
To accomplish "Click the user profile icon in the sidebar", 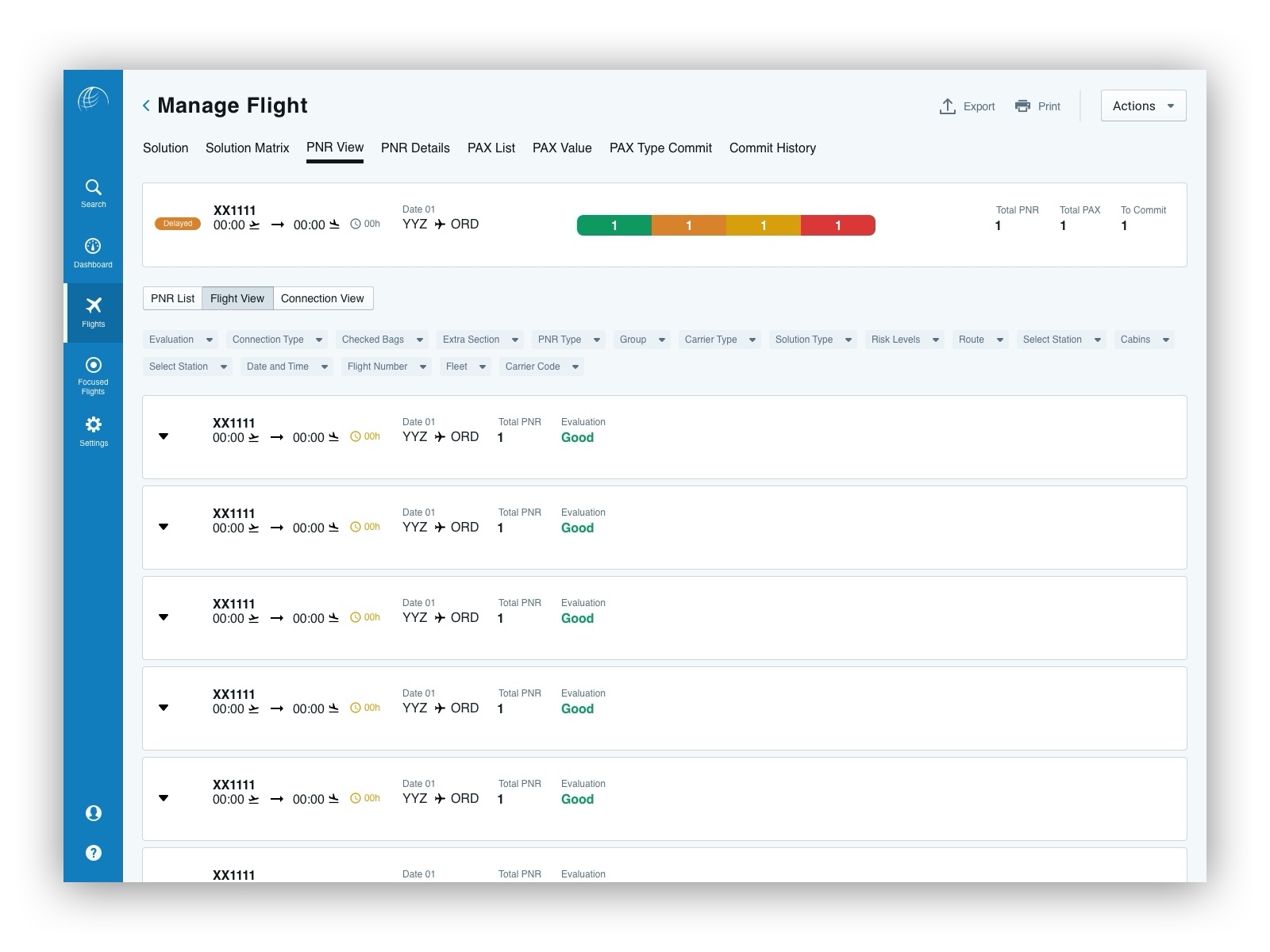I will pos(93,813).
